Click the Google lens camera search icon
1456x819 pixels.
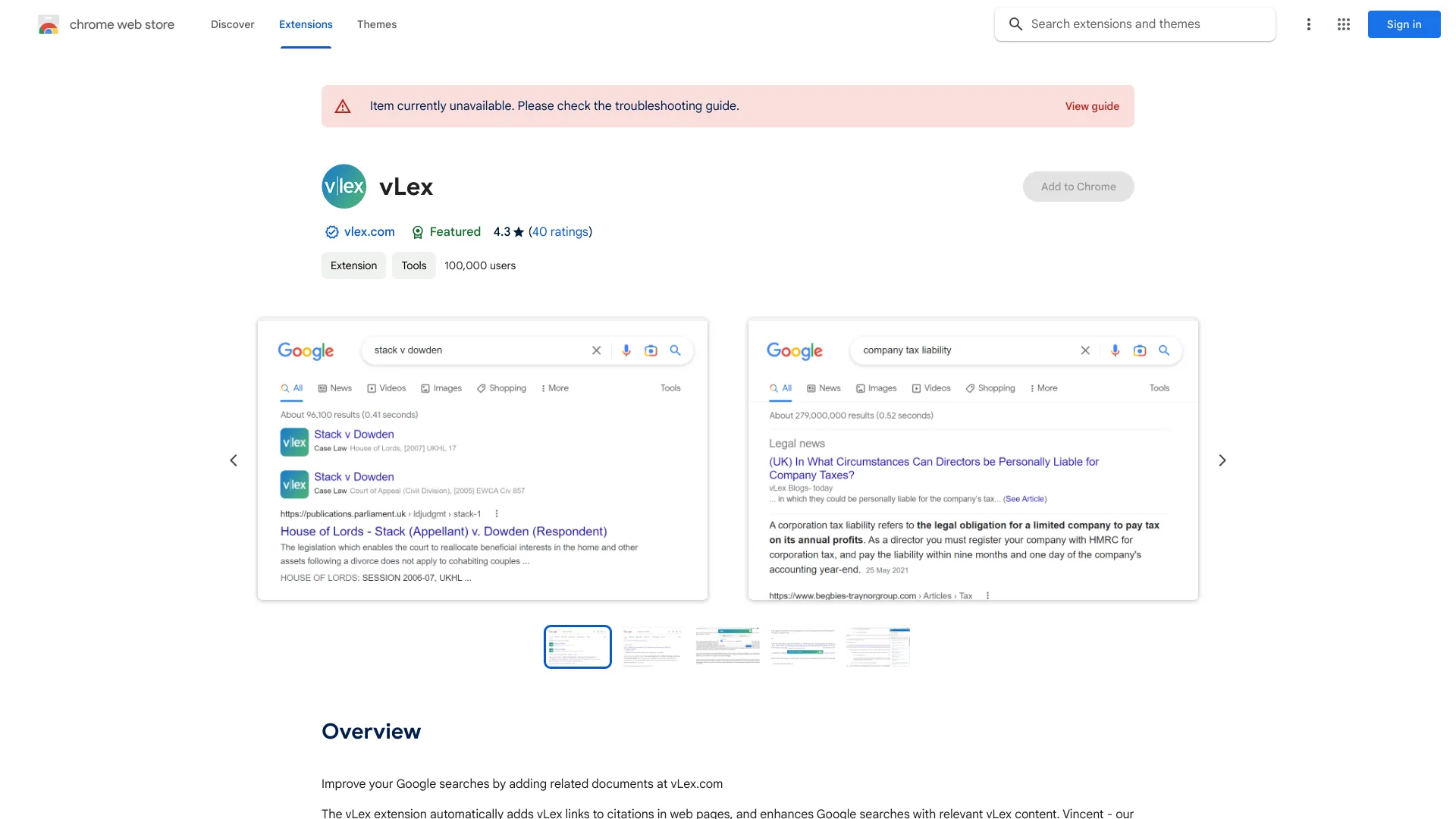point(650,350)
